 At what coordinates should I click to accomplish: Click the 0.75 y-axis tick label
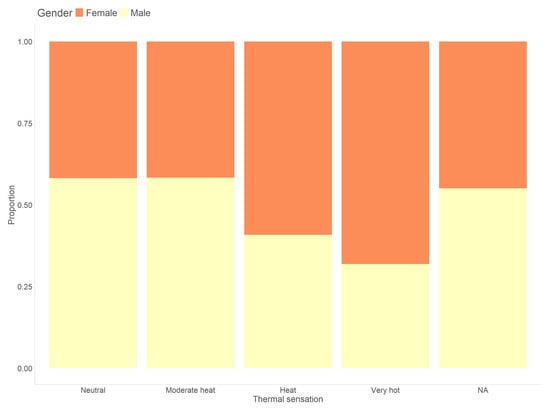(25, 123)
